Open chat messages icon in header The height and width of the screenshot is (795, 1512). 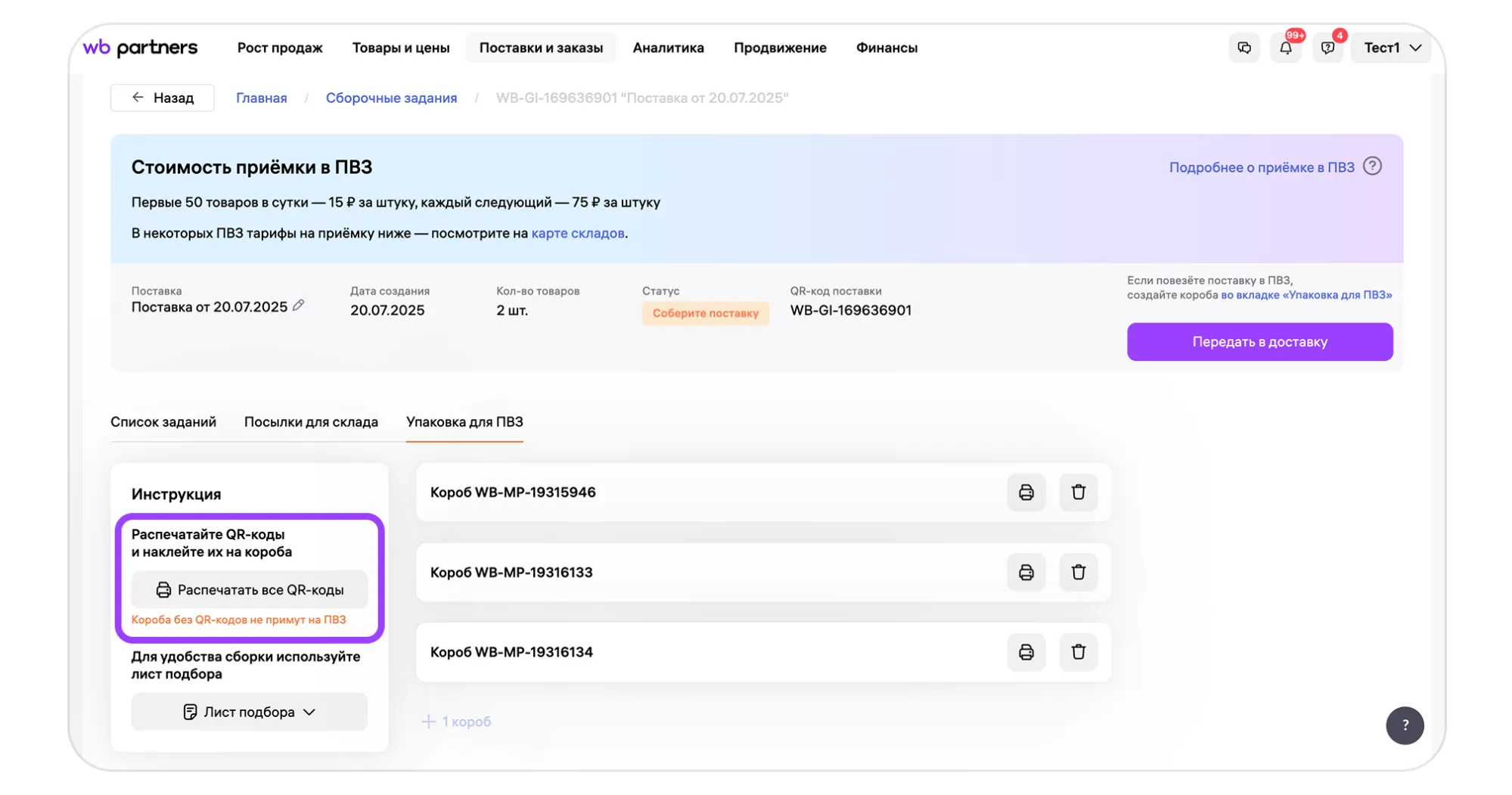(x=1244, y=48)
